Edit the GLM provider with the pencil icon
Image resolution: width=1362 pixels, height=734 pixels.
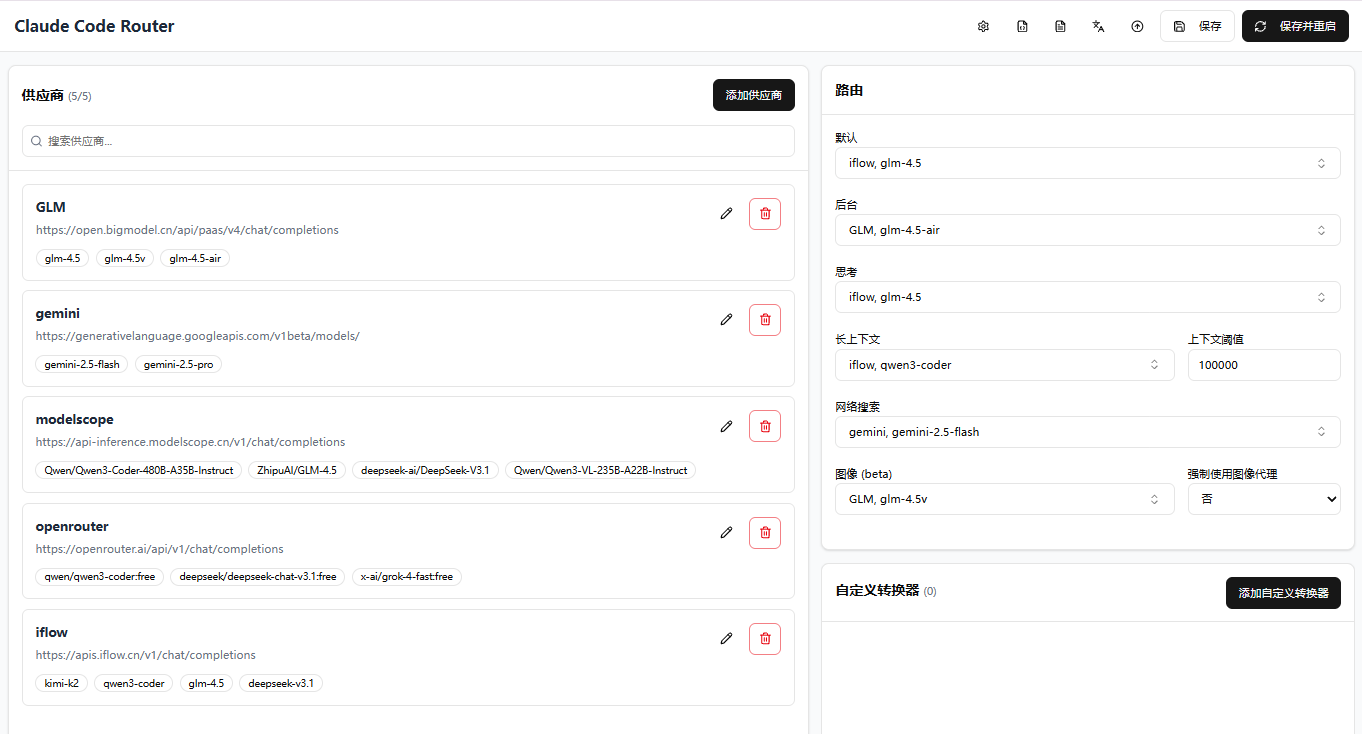(x=726, y=213)
